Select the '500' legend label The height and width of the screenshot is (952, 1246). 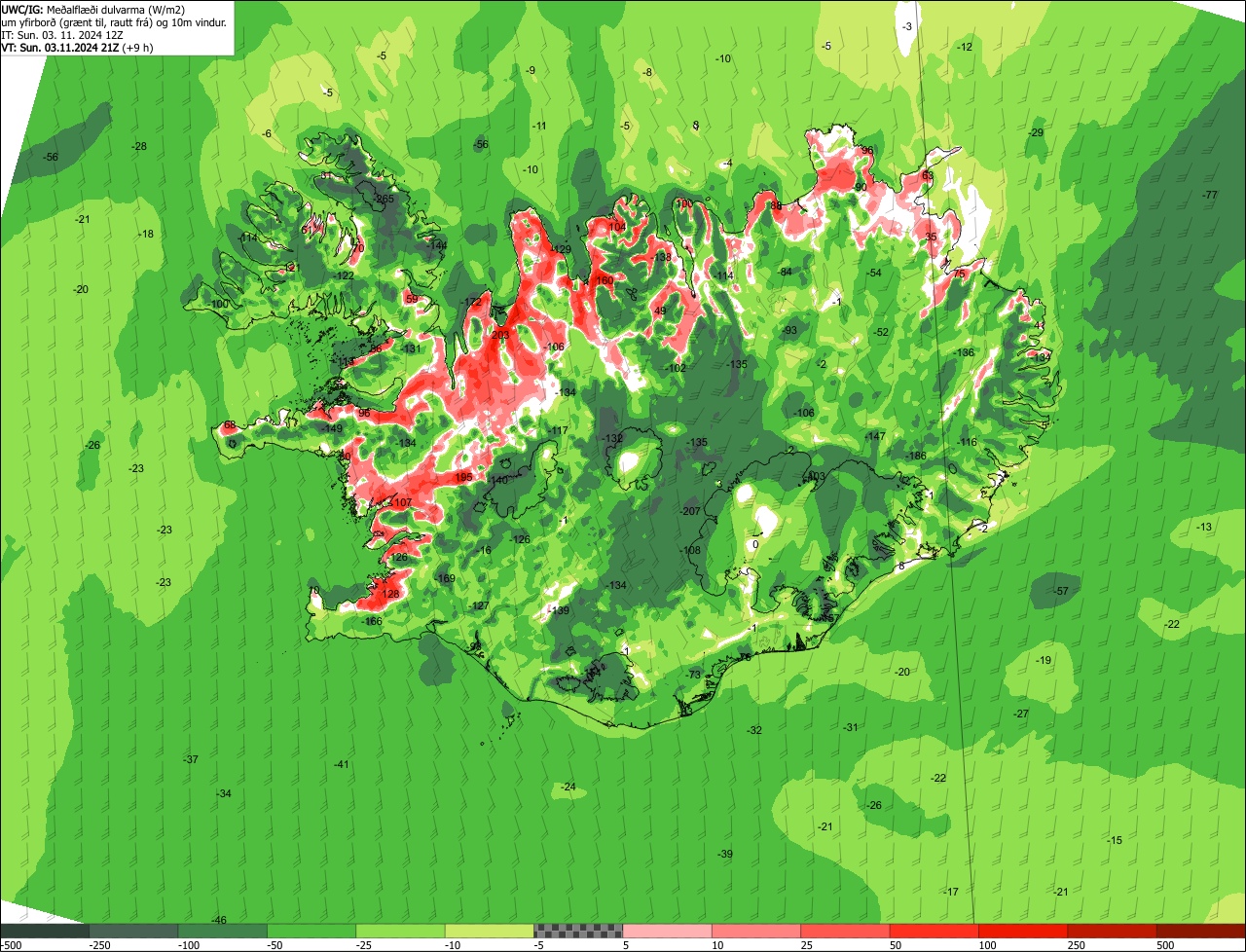(1165, 945)
